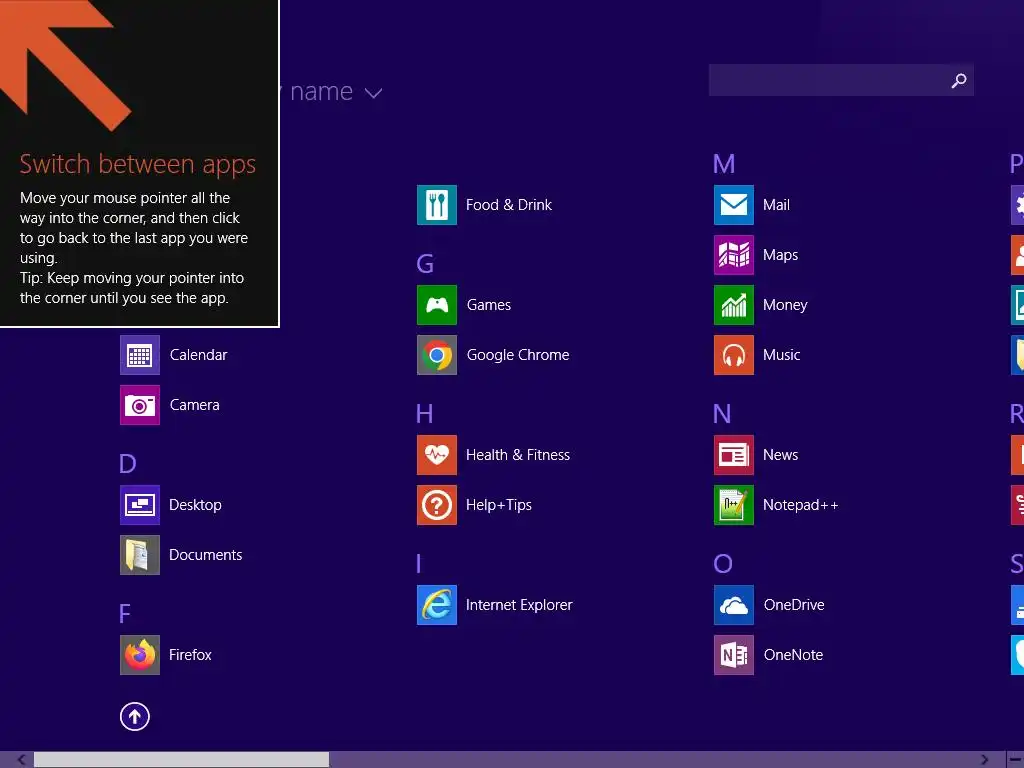Screen dimensions: 1024x768
Task: Open the Music headphones icon
Action: 734,355
